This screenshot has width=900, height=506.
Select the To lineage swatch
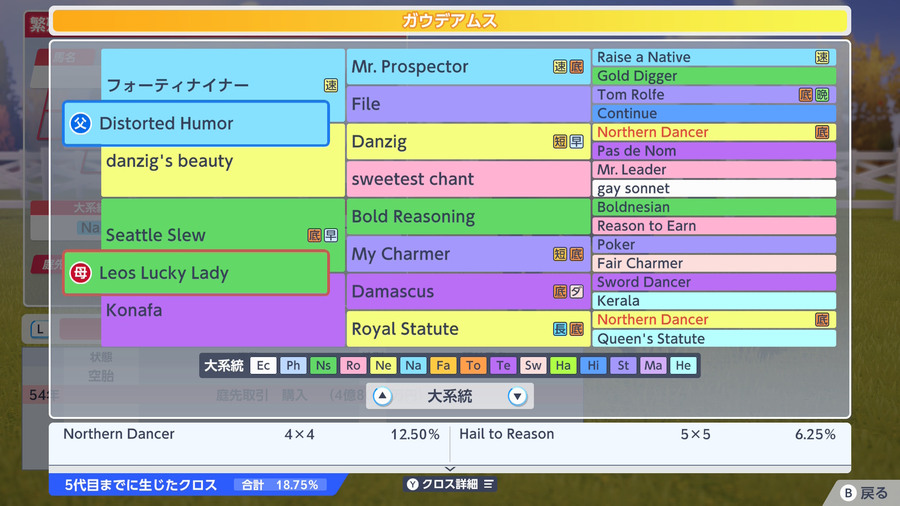click(473, 365)
